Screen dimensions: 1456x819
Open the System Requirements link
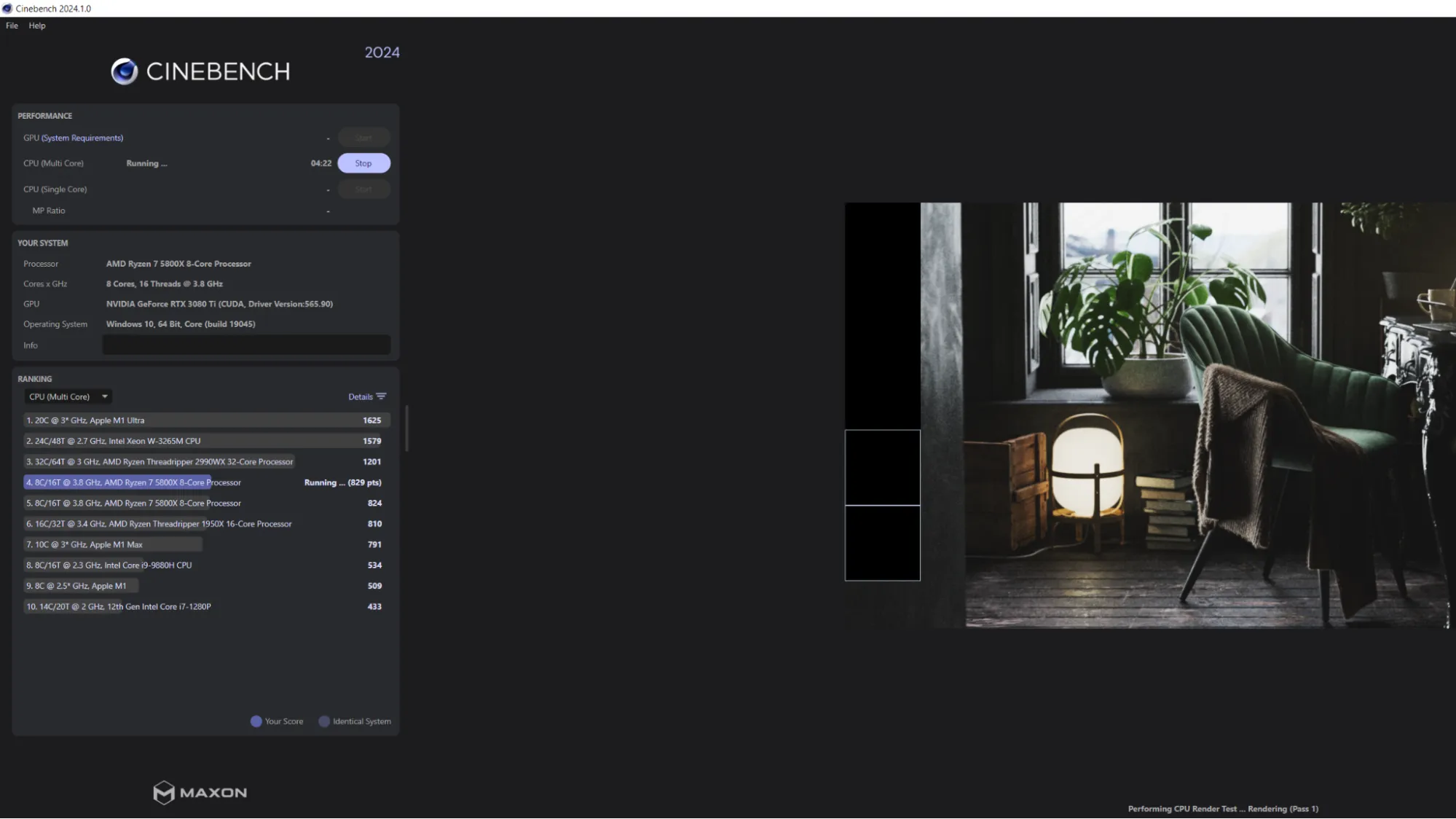tap(82, 138)
